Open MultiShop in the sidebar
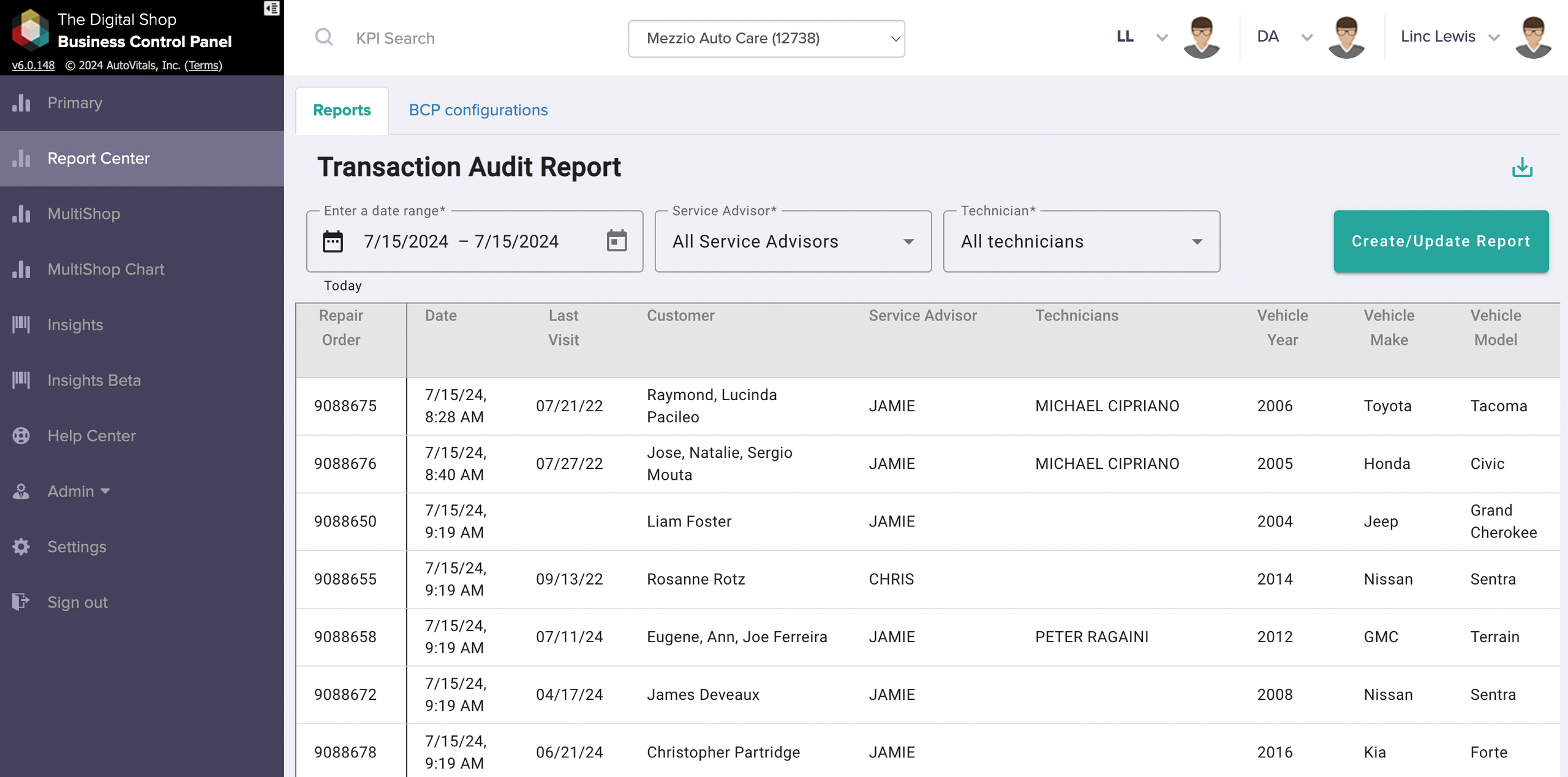 pyautogui.click(x=142, y=214)
